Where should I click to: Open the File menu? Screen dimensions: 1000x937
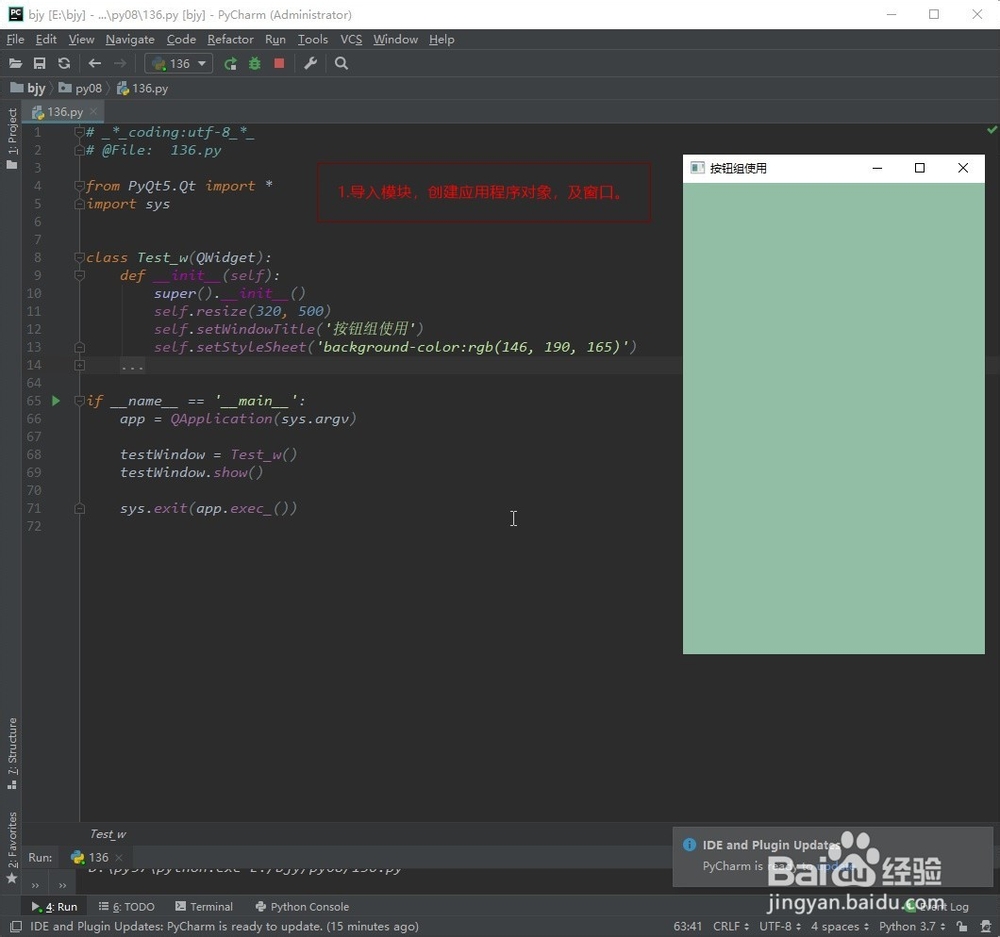click(x=15, y=40)
